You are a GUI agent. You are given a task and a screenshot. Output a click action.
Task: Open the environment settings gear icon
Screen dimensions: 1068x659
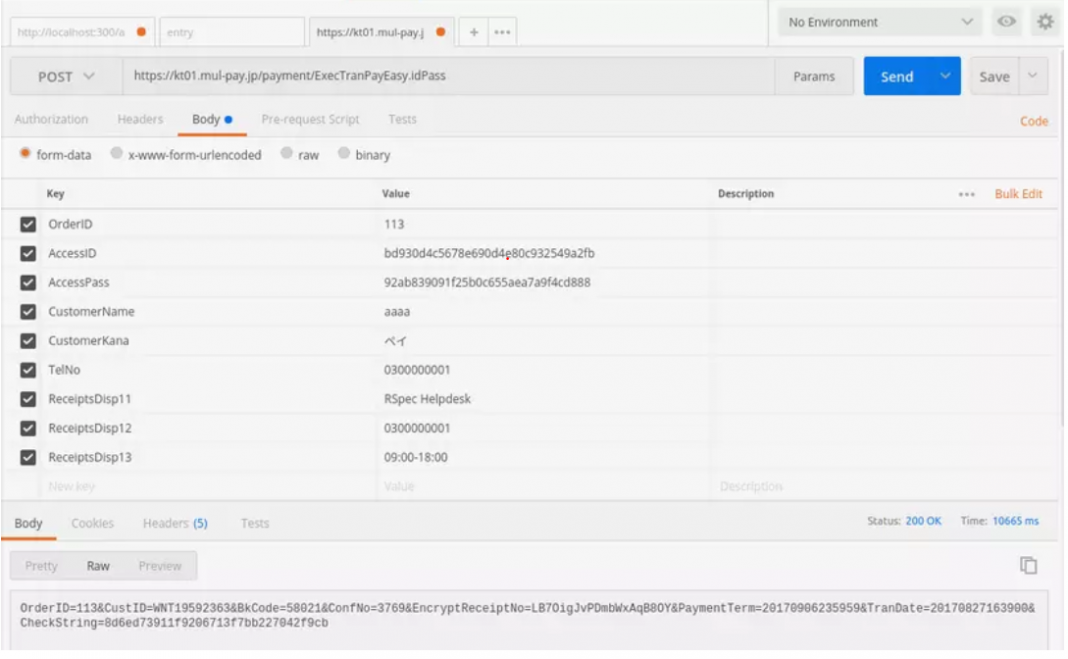pos(1045,22)
